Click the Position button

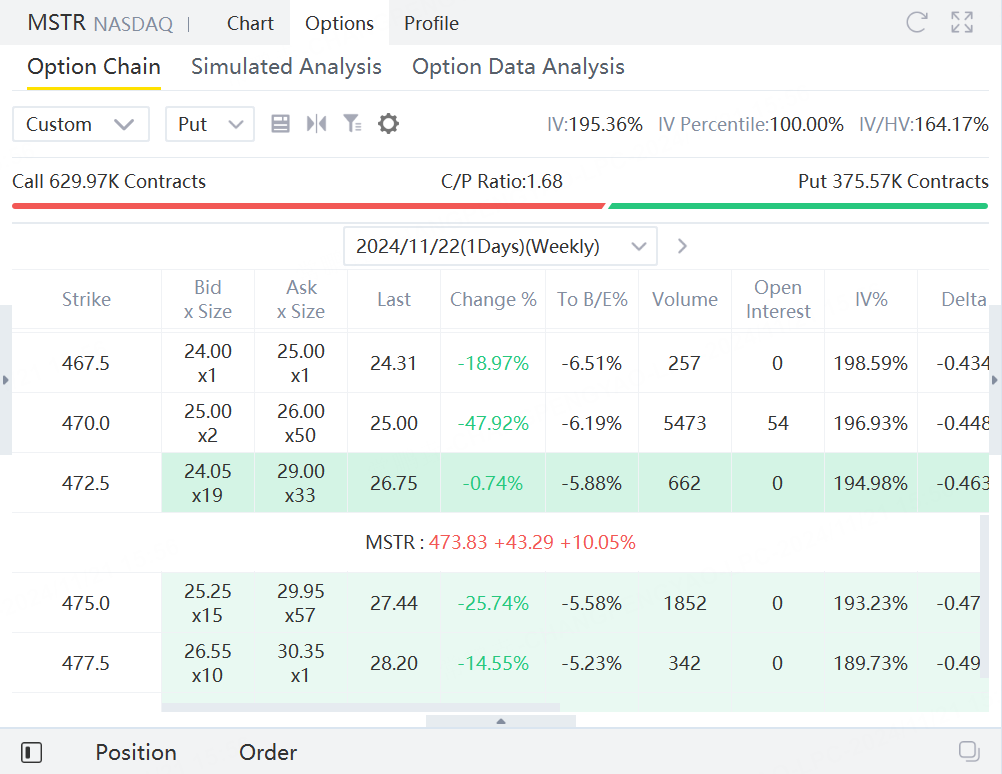136,752
